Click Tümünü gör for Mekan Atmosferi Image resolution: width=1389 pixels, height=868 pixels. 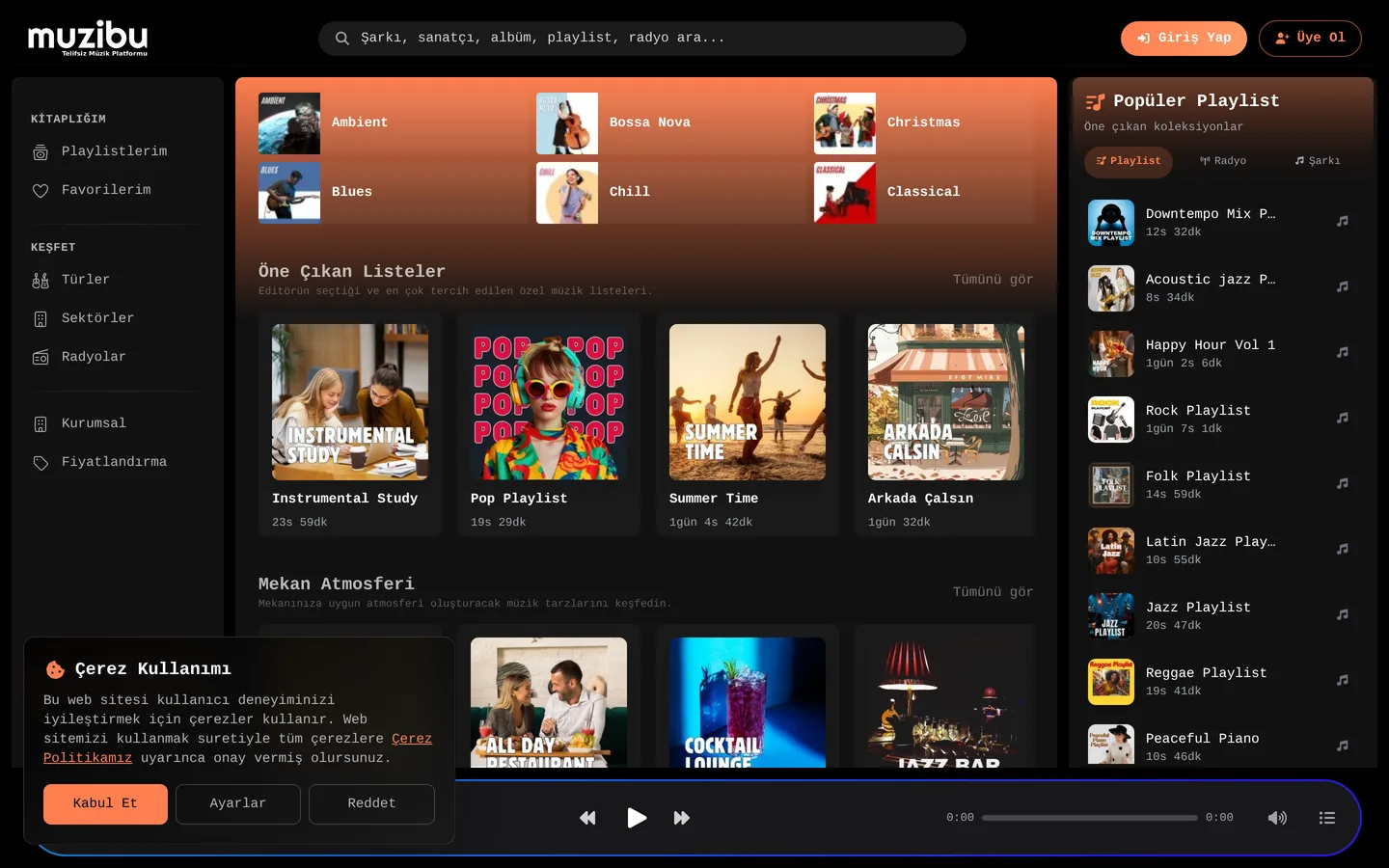[993, 592]
